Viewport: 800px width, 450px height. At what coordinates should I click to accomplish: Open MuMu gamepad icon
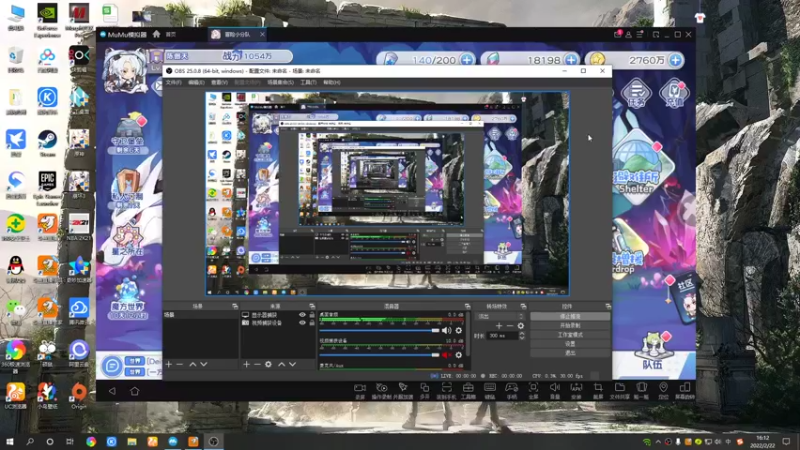[x=511, y=390]
